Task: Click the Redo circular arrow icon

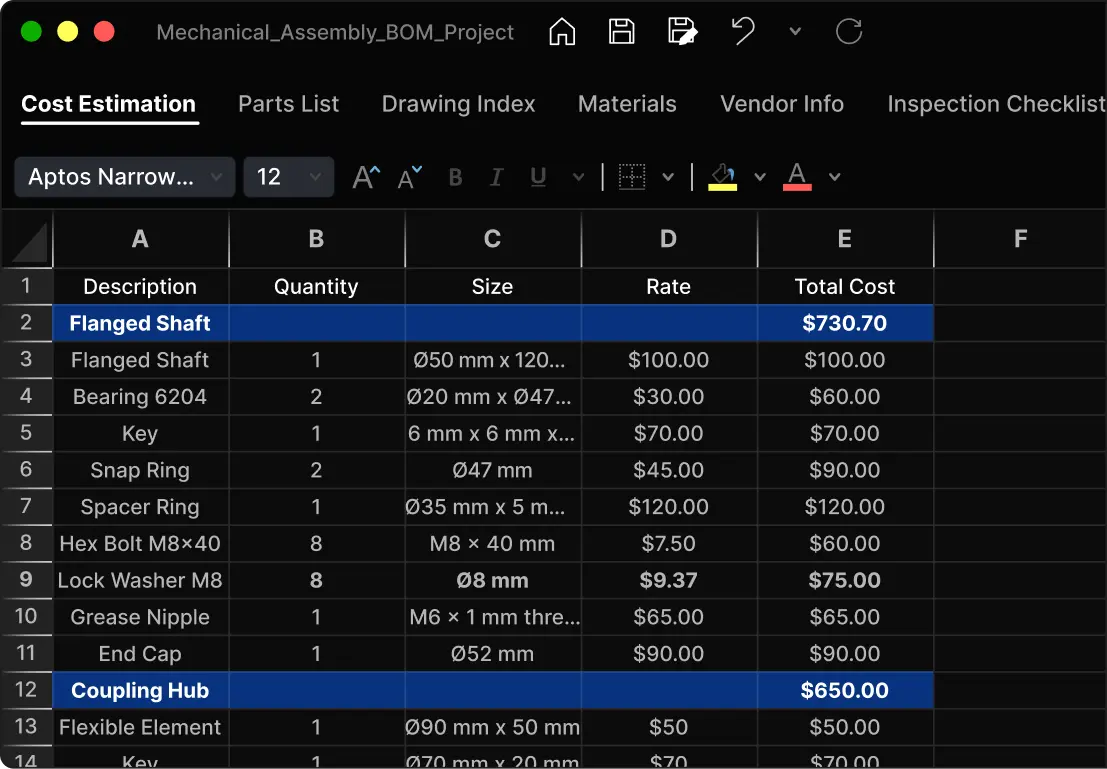Action: point(849,32)
